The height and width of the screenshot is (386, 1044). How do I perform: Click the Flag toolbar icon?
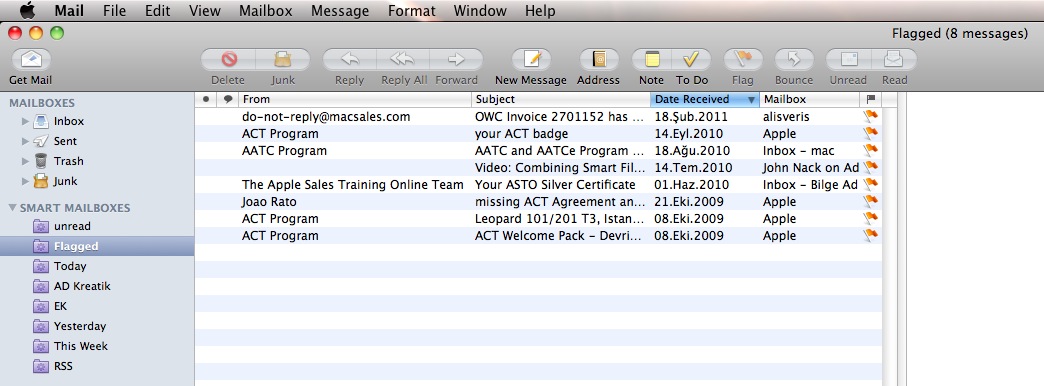click(x=742, y=59)
